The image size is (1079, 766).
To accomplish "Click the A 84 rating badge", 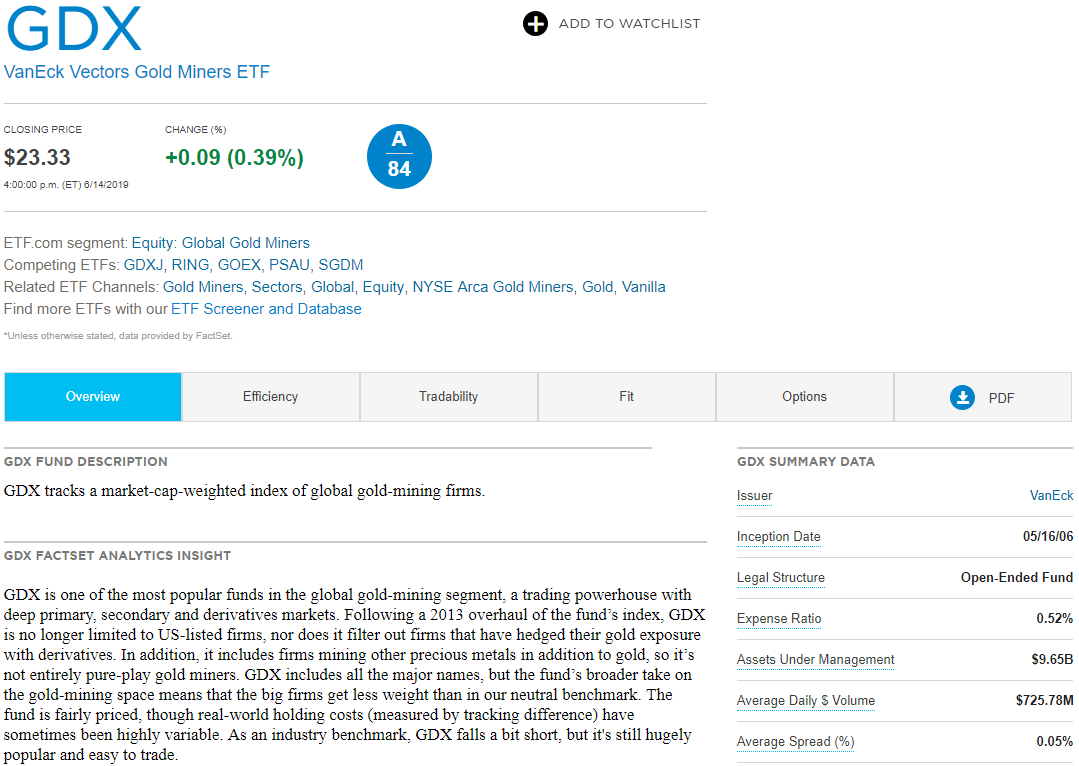I will (x=399, y=156).
